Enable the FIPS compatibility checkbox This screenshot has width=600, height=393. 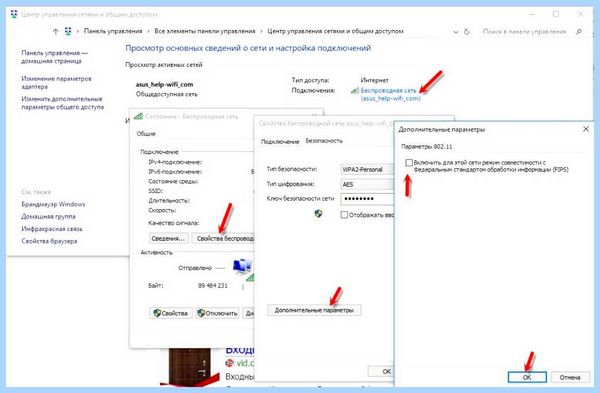click(409, 163)
